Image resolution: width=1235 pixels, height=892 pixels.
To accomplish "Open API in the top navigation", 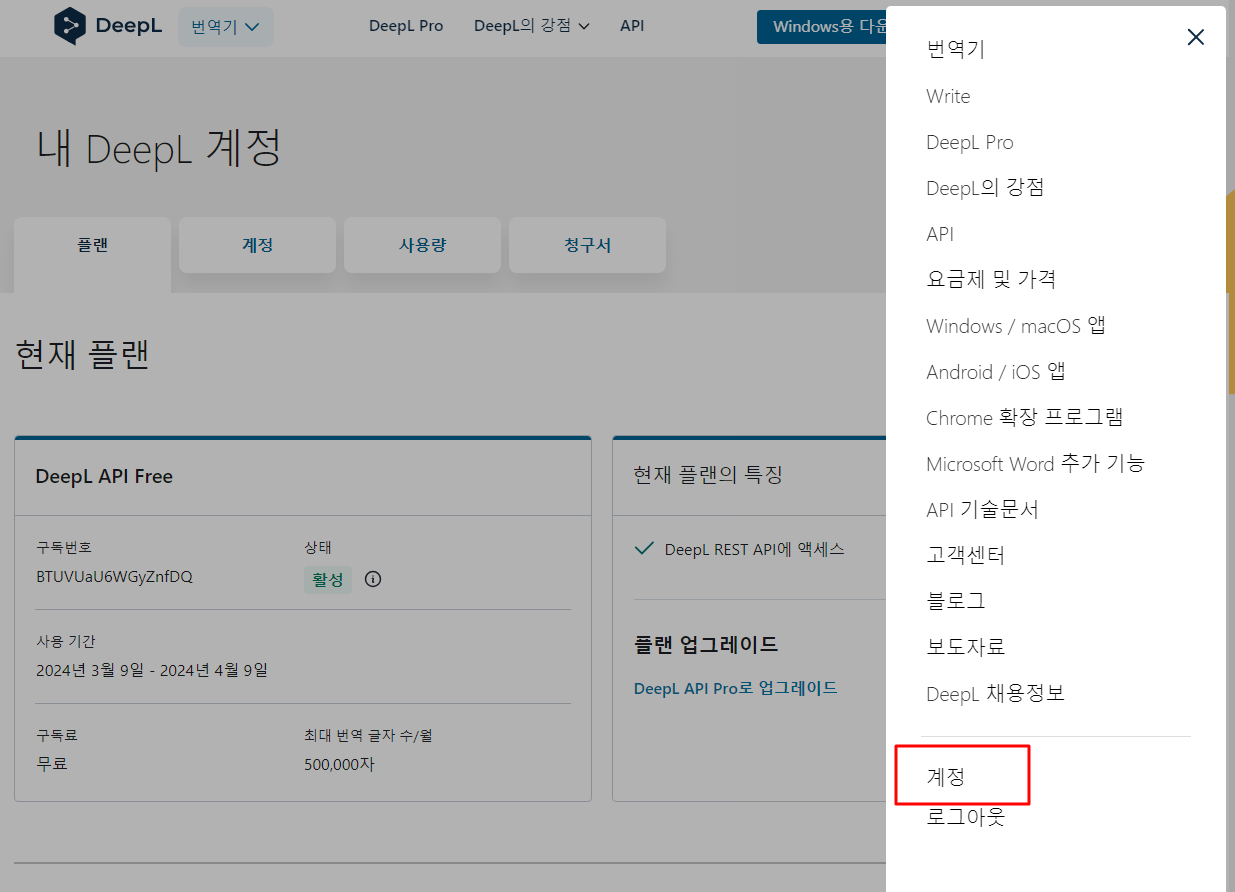I will pos(632,26).
